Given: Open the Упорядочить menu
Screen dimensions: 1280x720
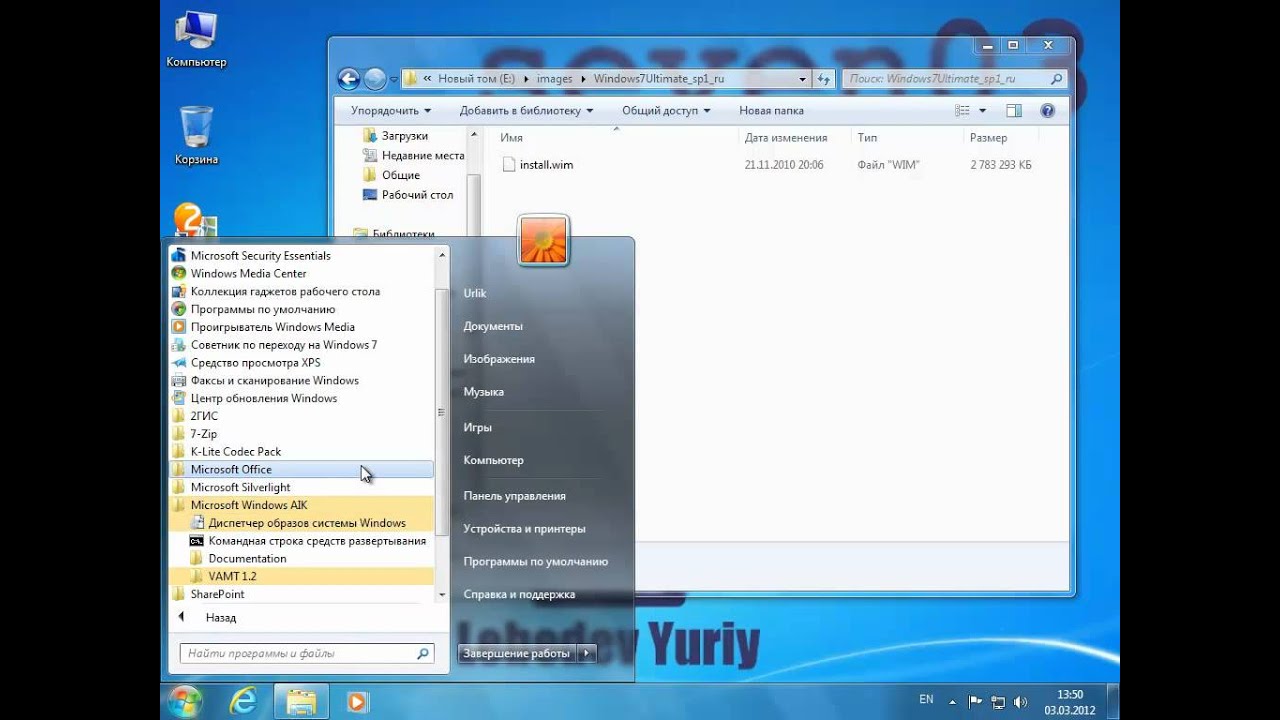Looking at the screenshot, I should pos(391,111).
